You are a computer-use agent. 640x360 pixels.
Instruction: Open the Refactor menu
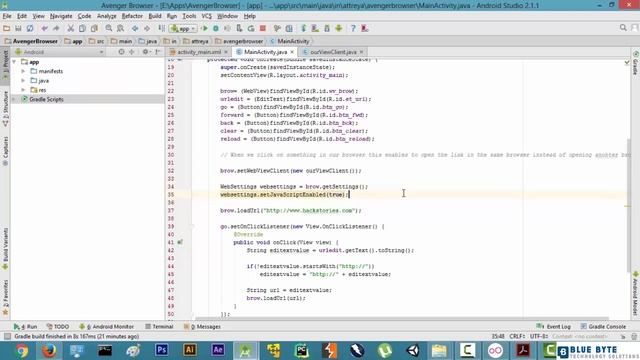pos(132,16)
